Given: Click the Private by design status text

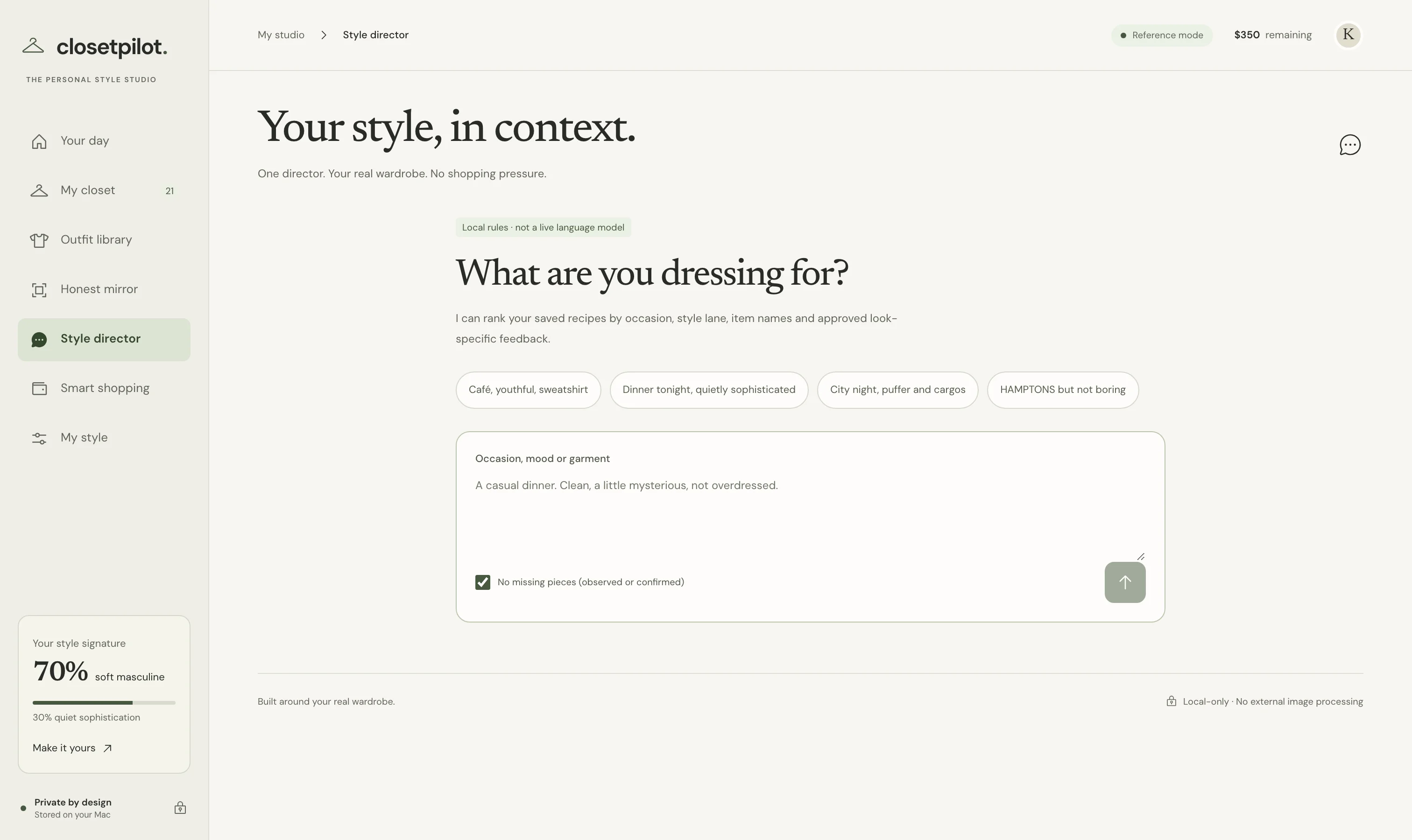Looking at the screenshot, I should coord(72,803).
